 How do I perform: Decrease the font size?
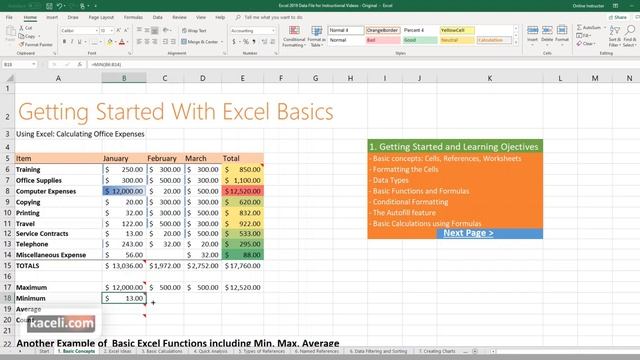pyautogui.click(x=126, y=31)
